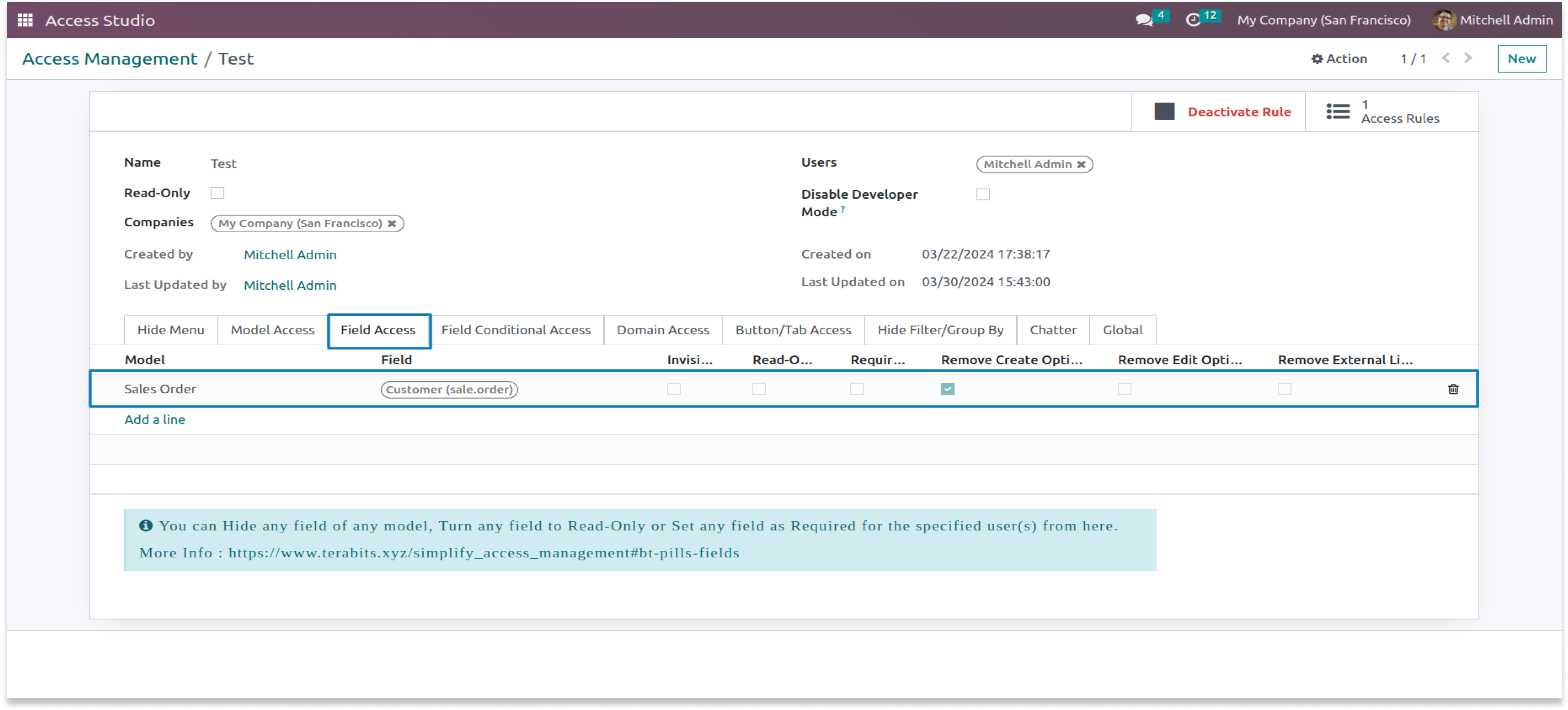Click Deactivate Rule button
This screenshot has height=710, width=1568.
(1218, 111)
